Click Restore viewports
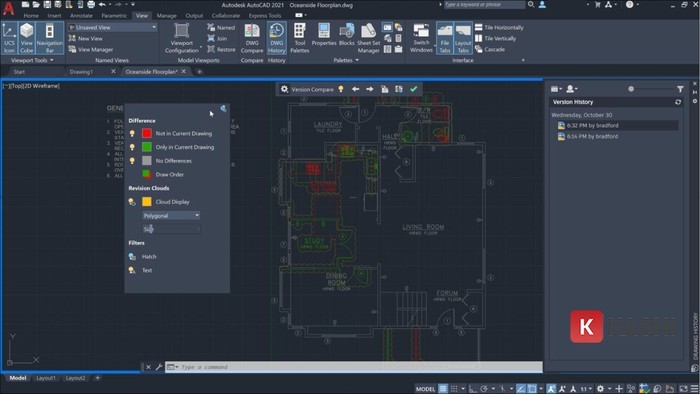This screenshot has width=700, height=394. [221, 50]
